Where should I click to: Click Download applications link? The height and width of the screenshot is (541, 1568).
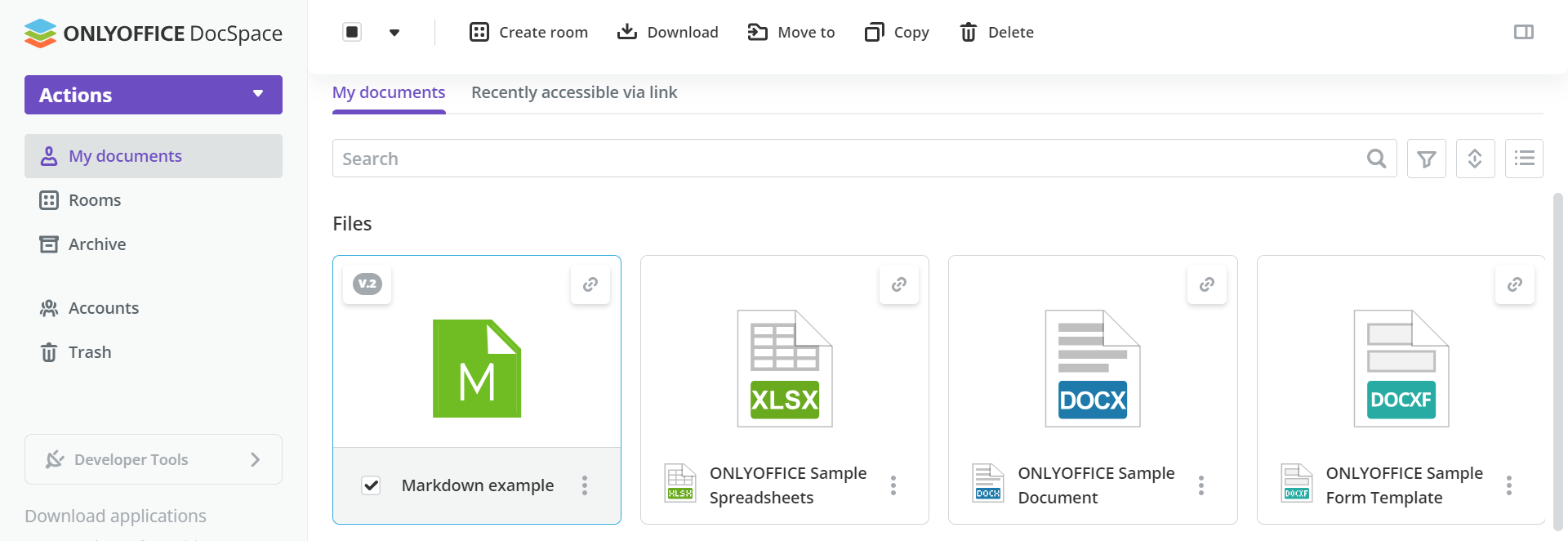pos(115,516)
